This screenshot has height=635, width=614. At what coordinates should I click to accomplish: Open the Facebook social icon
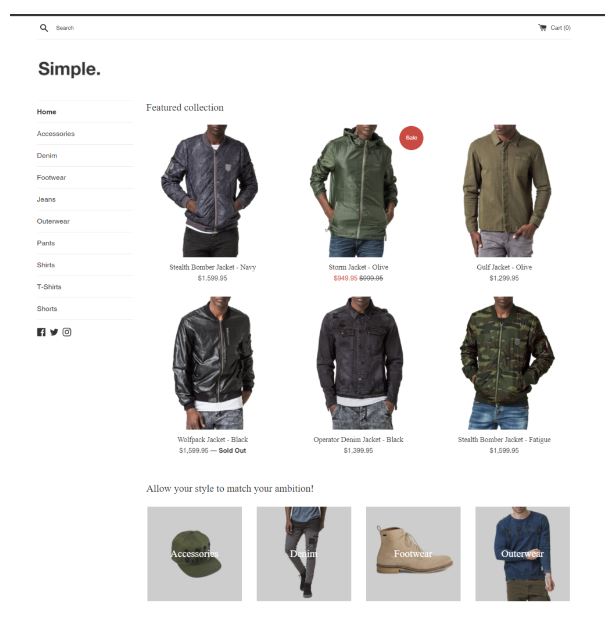click(x=41, y=332)
